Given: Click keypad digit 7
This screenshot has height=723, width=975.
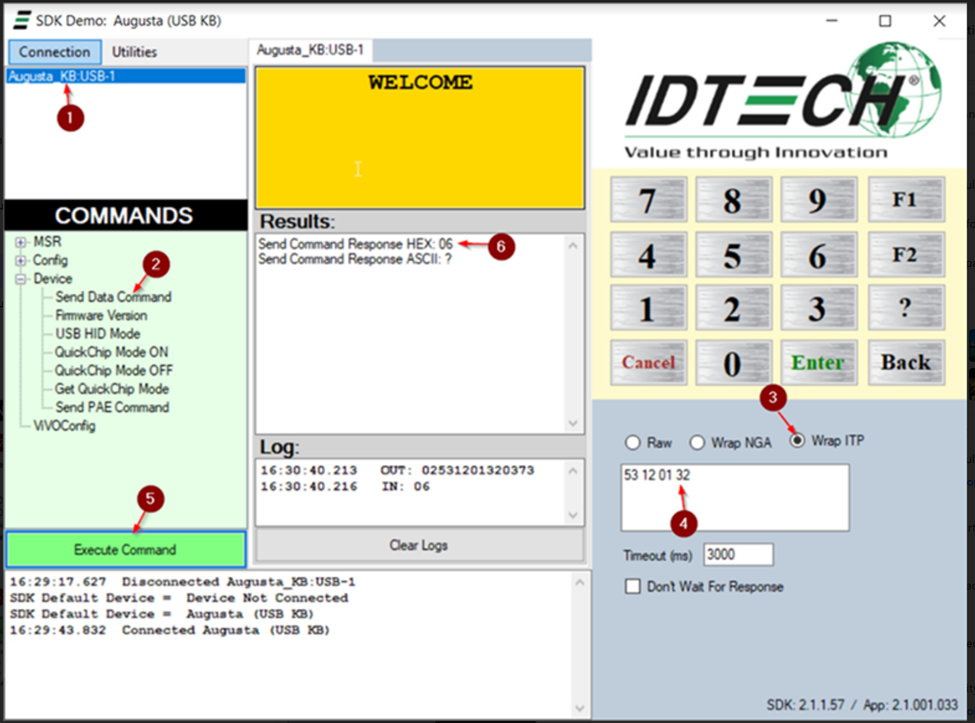Looking at the screenshot, I should (x=649, y=200).
